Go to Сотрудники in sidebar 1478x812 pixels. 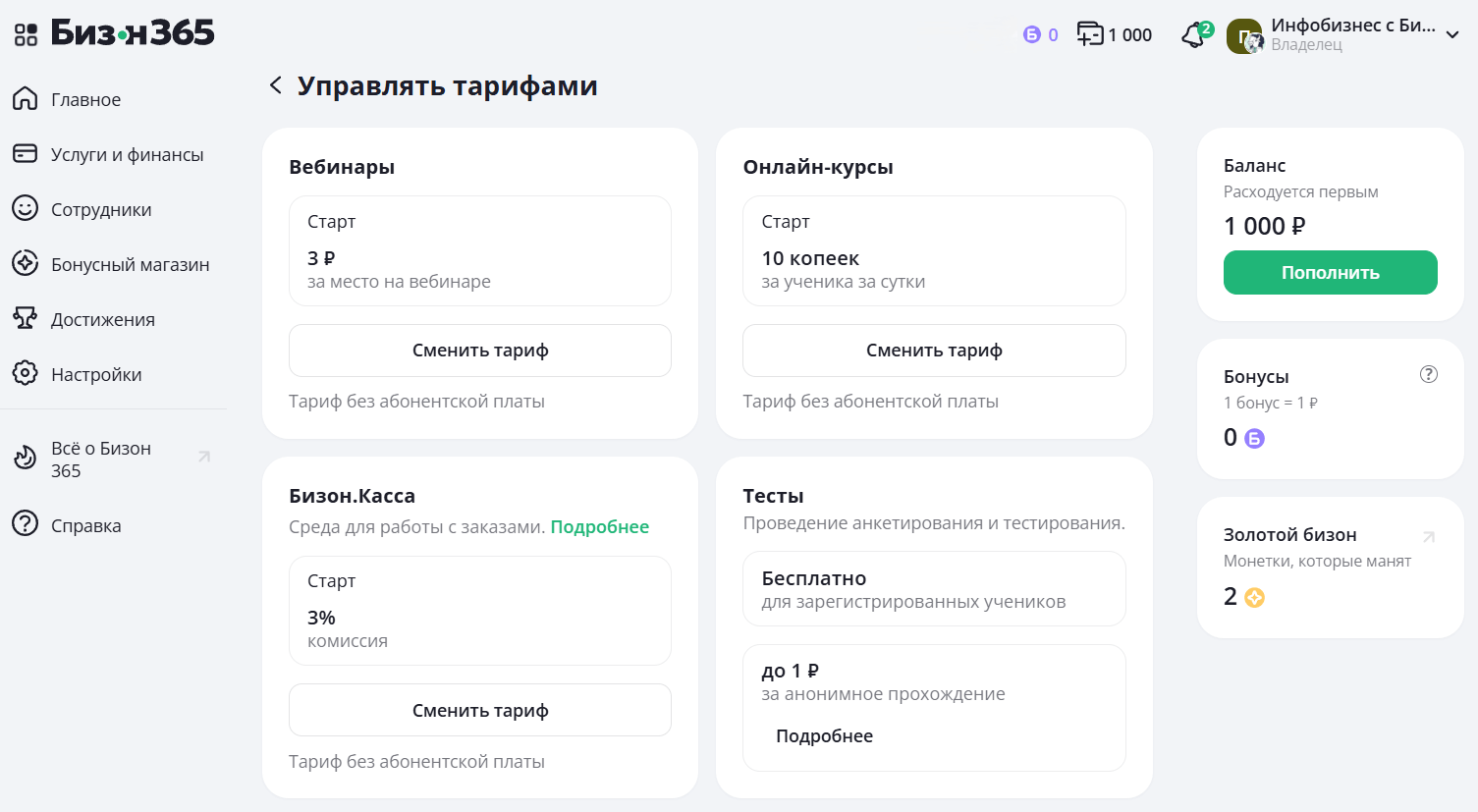click(101, 209)
